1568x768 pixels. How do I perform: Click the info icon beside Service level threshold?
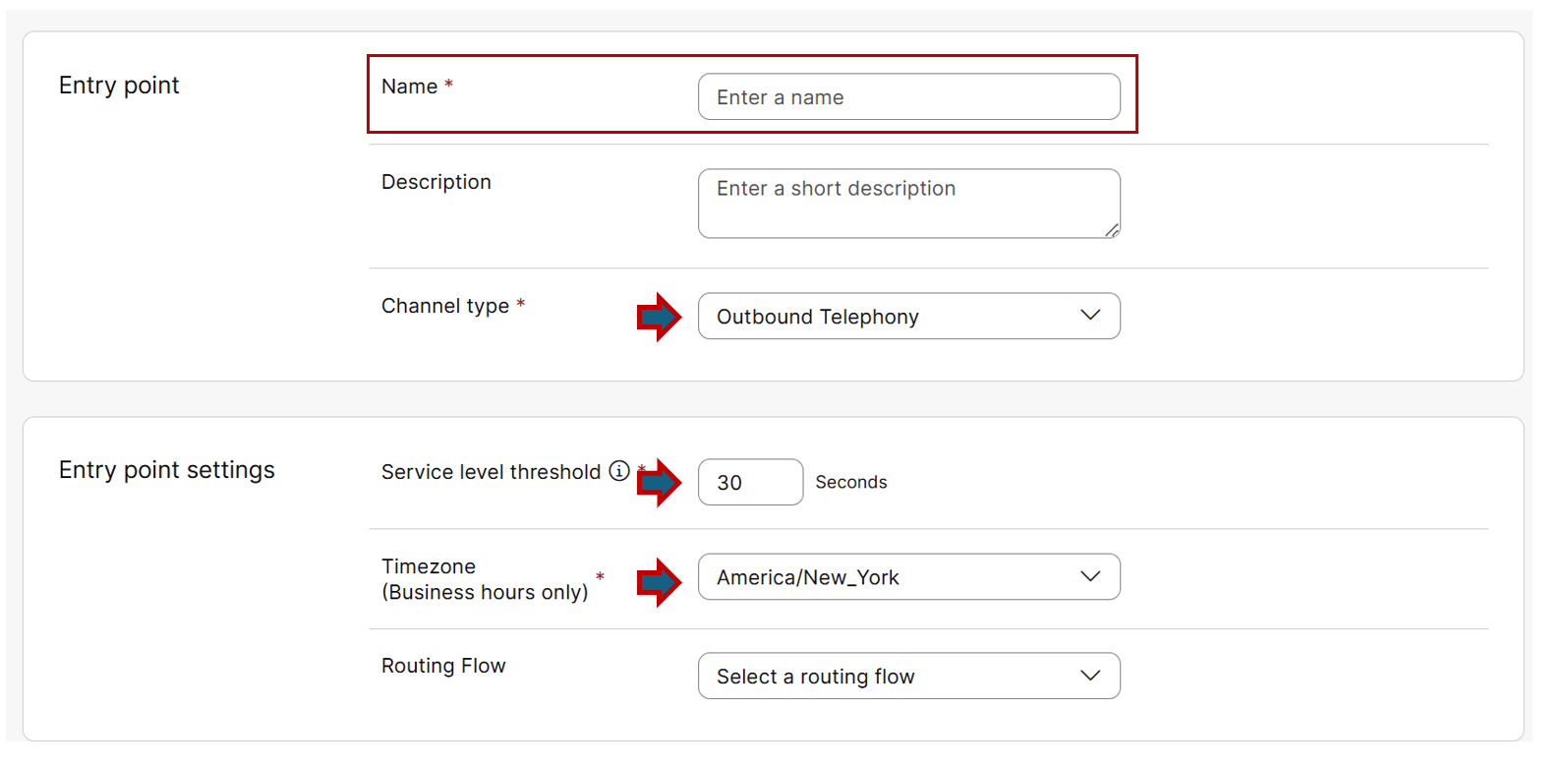tap(618, 471)
